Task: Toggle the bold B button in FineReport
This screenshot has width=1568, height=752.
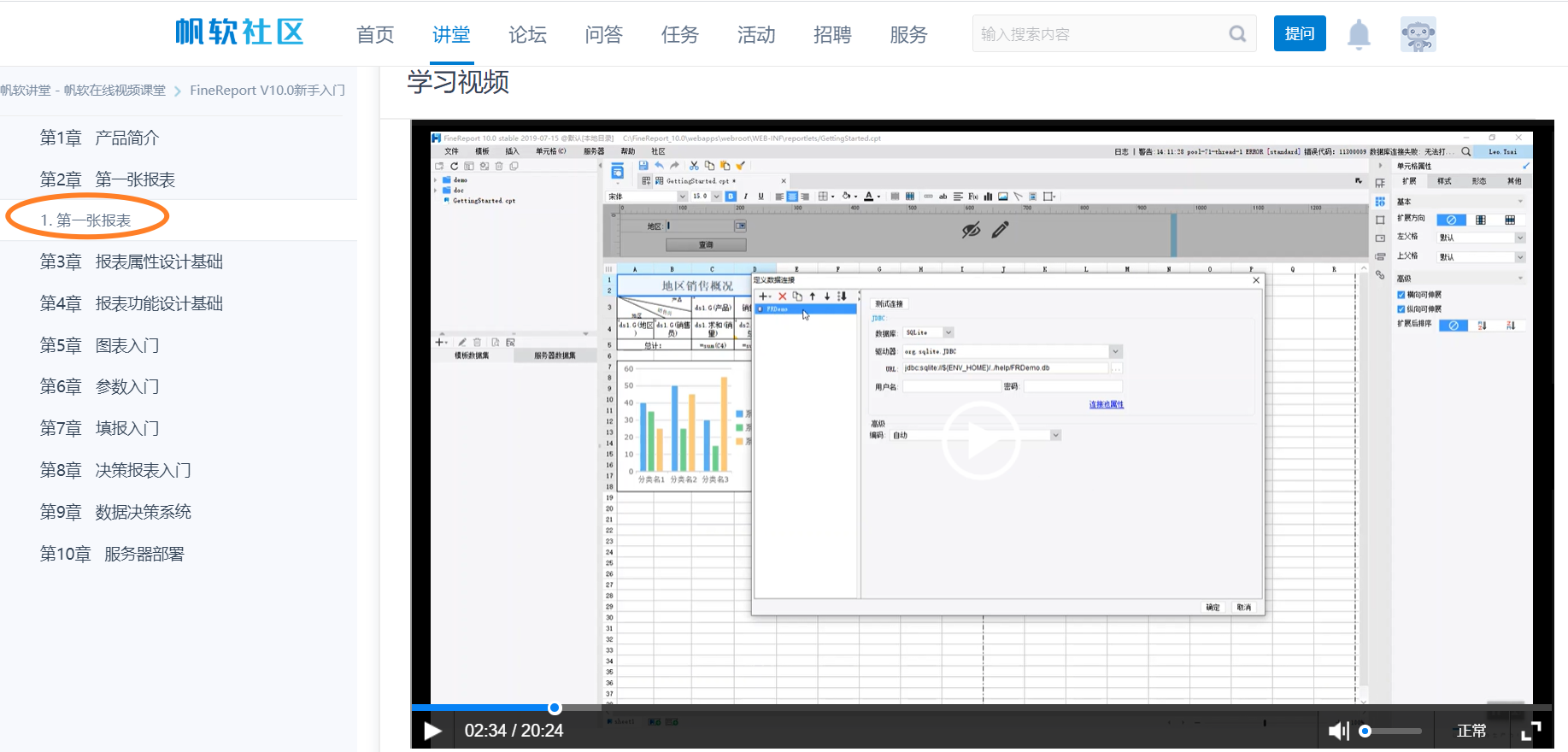Action: [731, 197]
